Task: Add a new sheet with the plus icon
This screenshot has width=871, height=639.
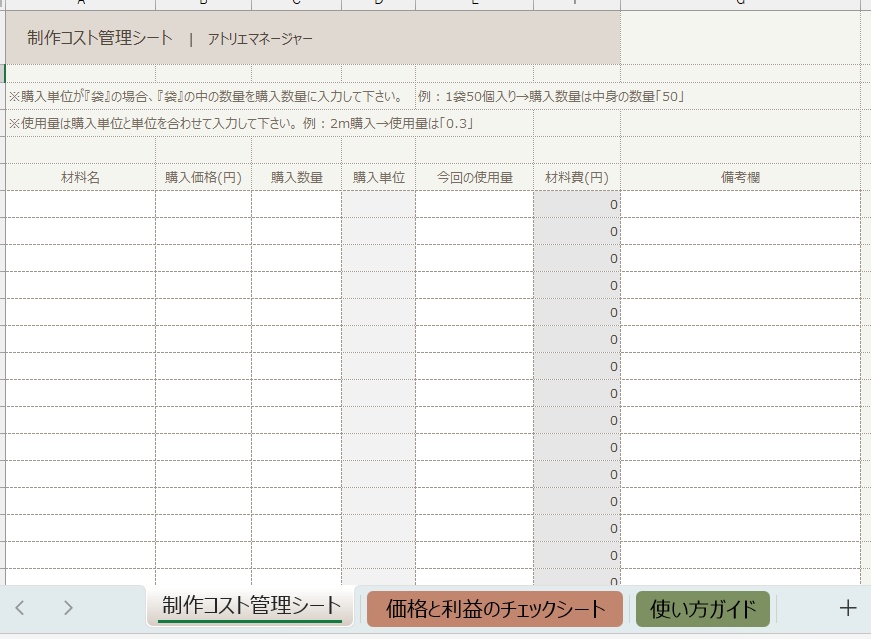Action: point(847,607)
